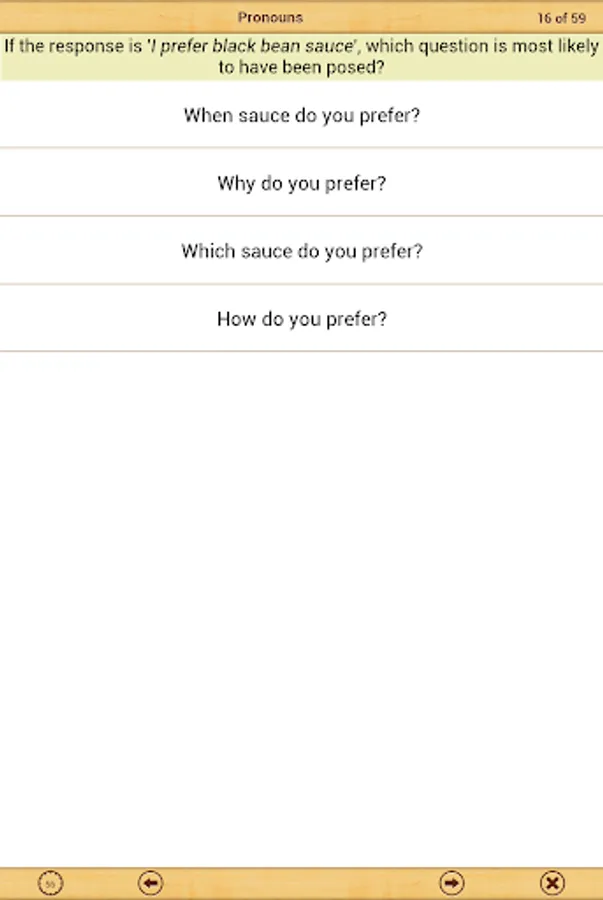Click the italic phrase 'I prefer black bean sauce'
Screen dimensions: 603x900
pos(252,46)
